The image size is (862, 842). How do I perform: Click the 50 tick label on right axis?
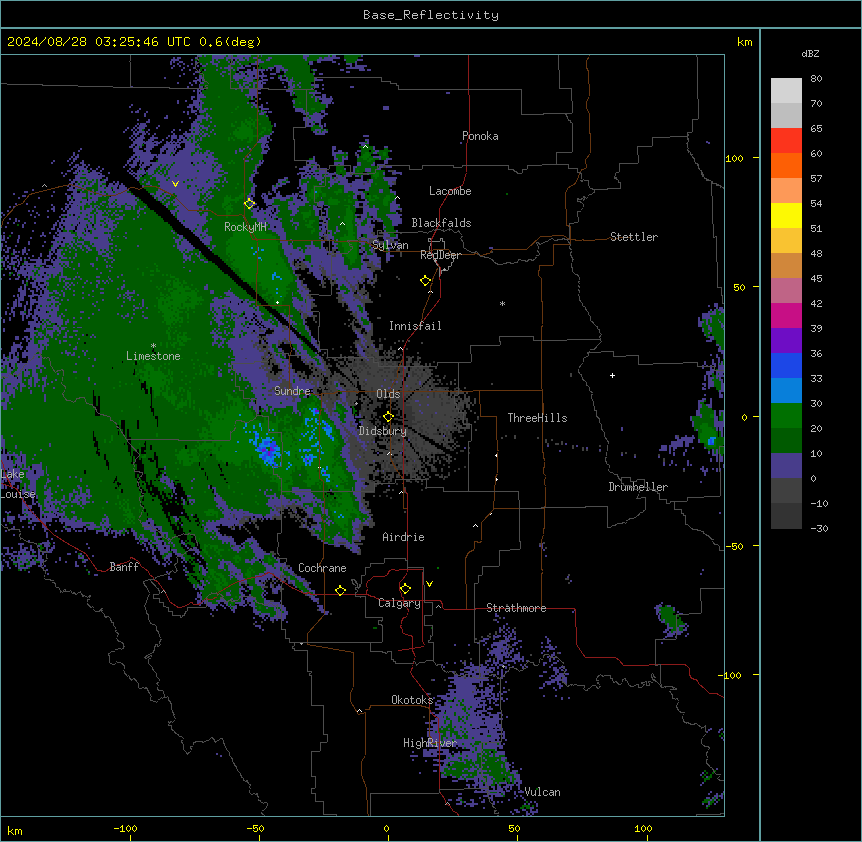click(x=739, y=287)
